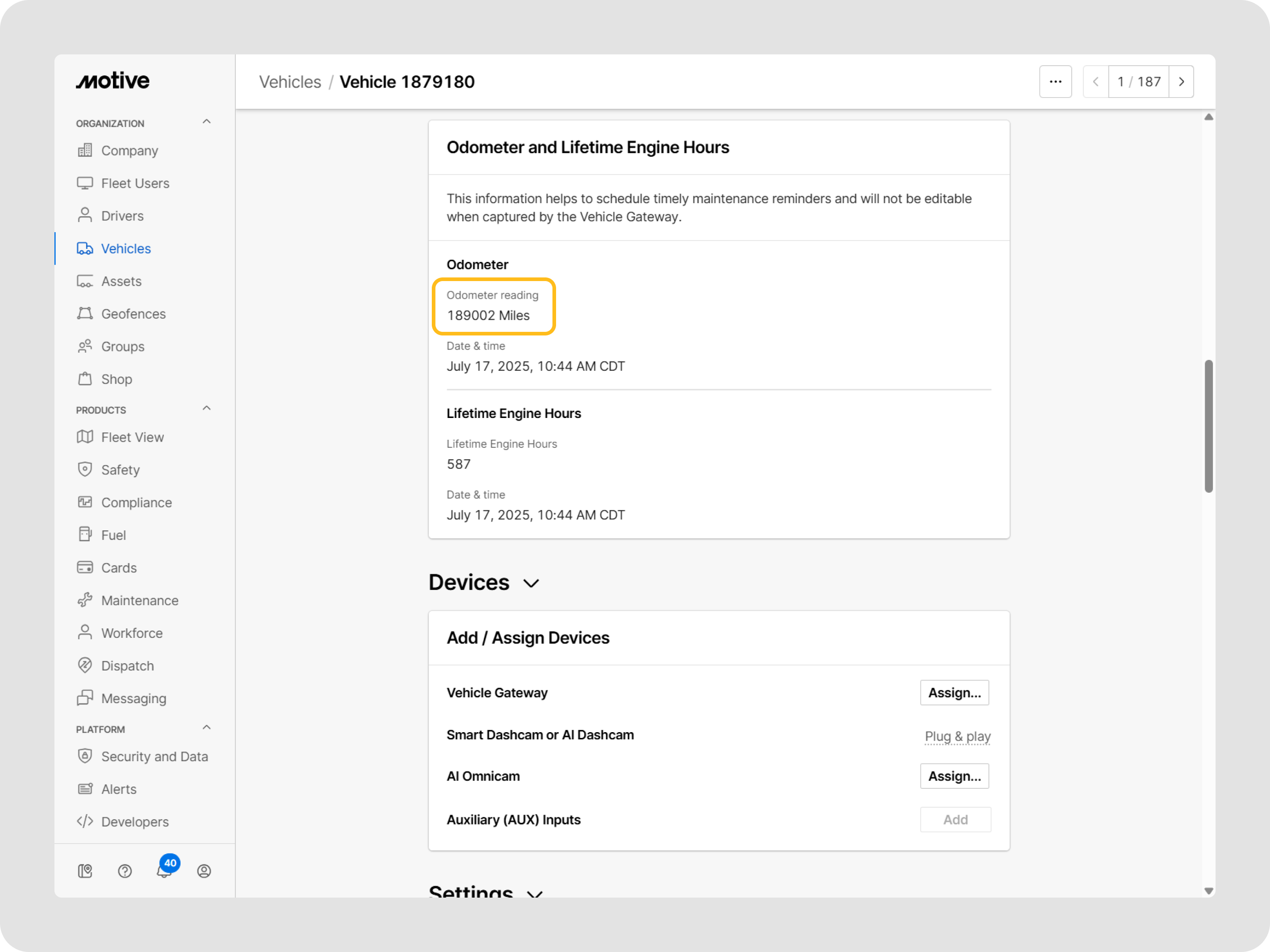Expand the Settings section chevron

click(x=534, y=893)
